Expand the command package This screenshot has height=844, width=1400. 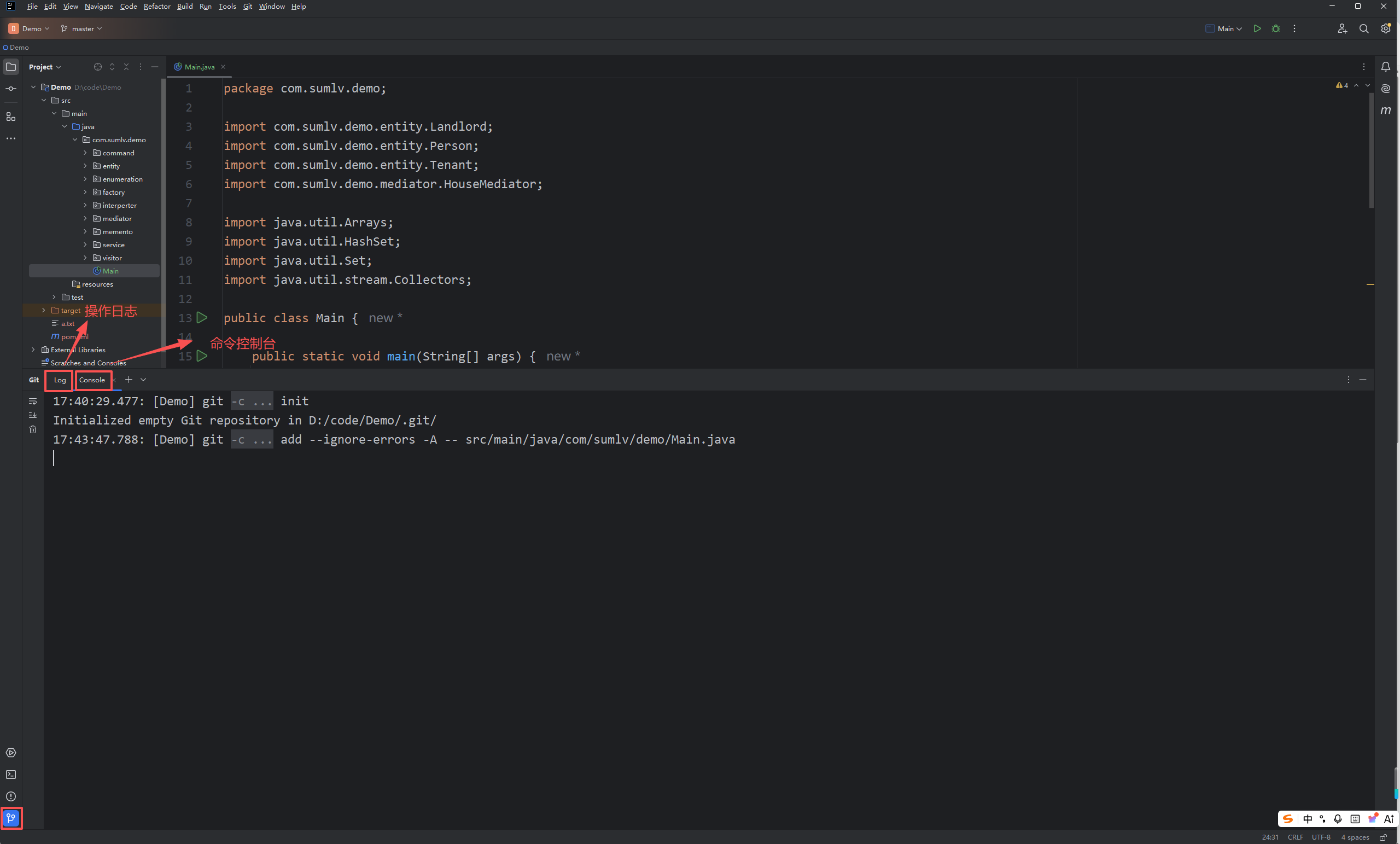(x=85, y=153)
